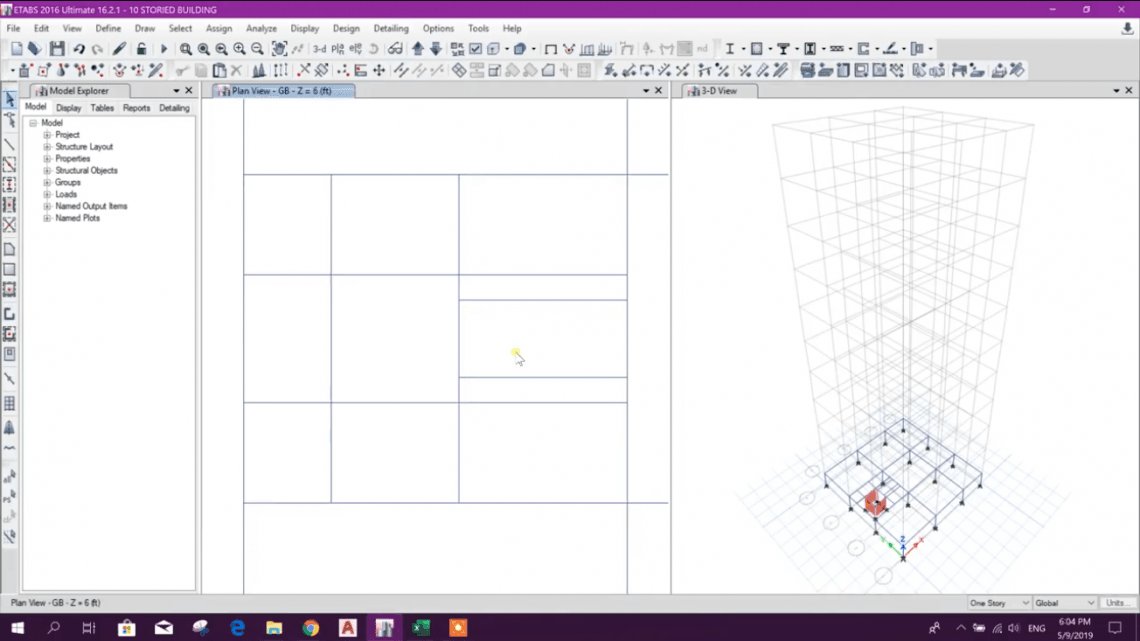Open the File menu
The height and width of the screenshot is (641, 1140).
[13, 28]
